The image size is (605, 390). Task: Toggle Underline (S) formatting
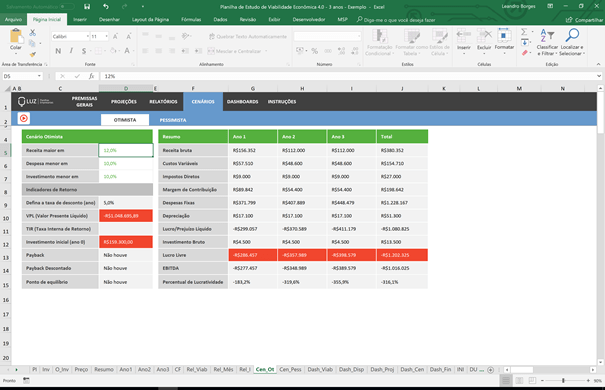(84, 51)
